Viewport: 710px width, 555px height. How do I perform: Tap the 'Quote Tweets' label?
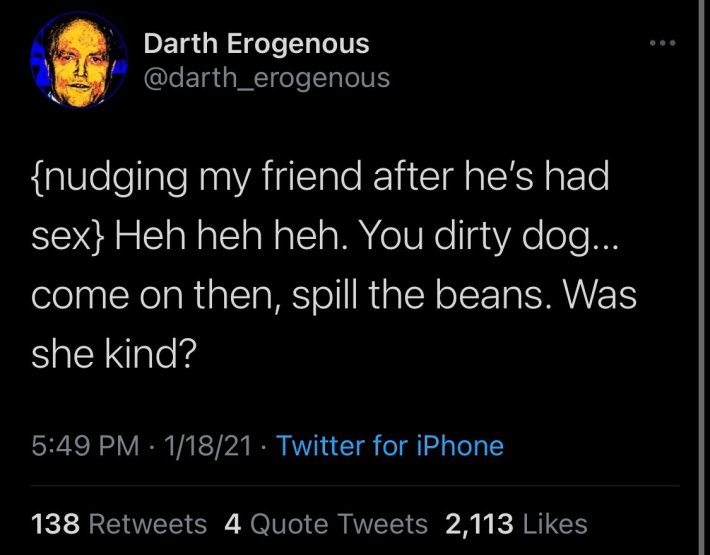(x=337, y=523)
